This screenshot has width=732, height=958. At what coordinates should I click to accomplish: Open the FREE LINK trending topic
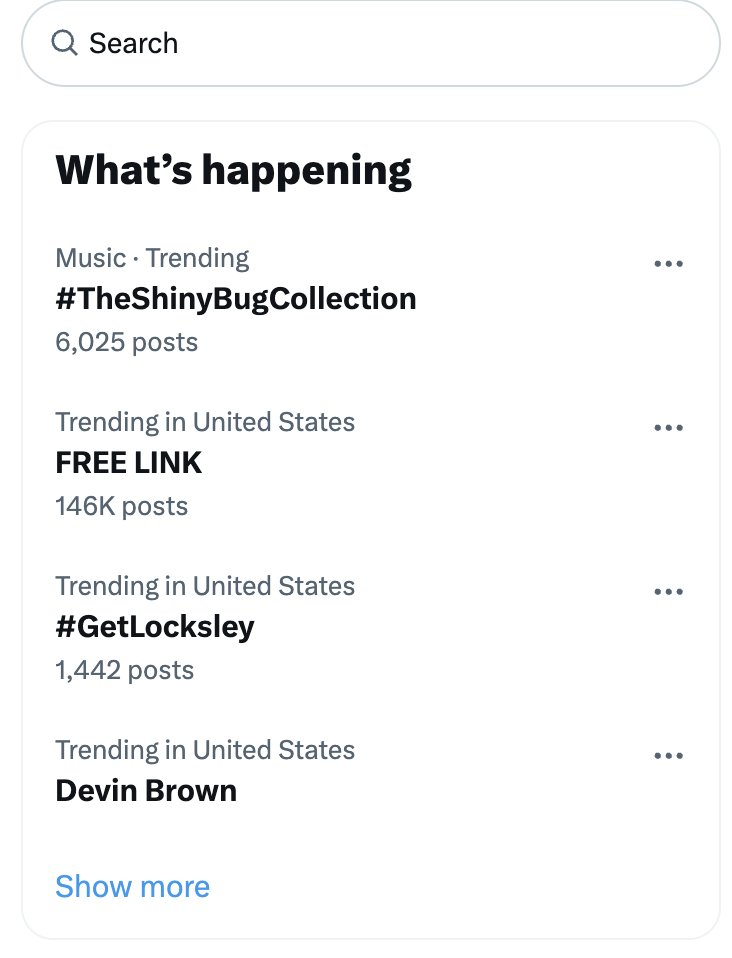point(129,462)
